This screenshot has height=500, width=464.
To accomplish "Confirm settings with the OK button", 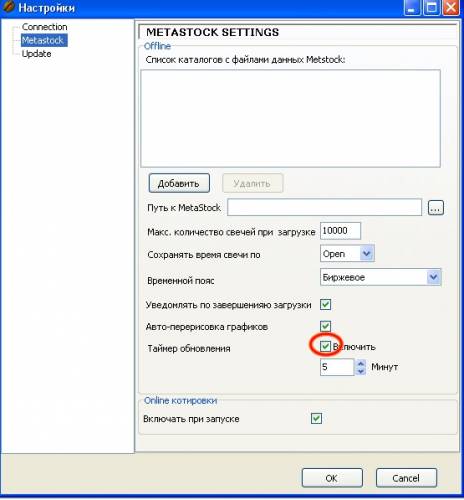I will 332,478.
